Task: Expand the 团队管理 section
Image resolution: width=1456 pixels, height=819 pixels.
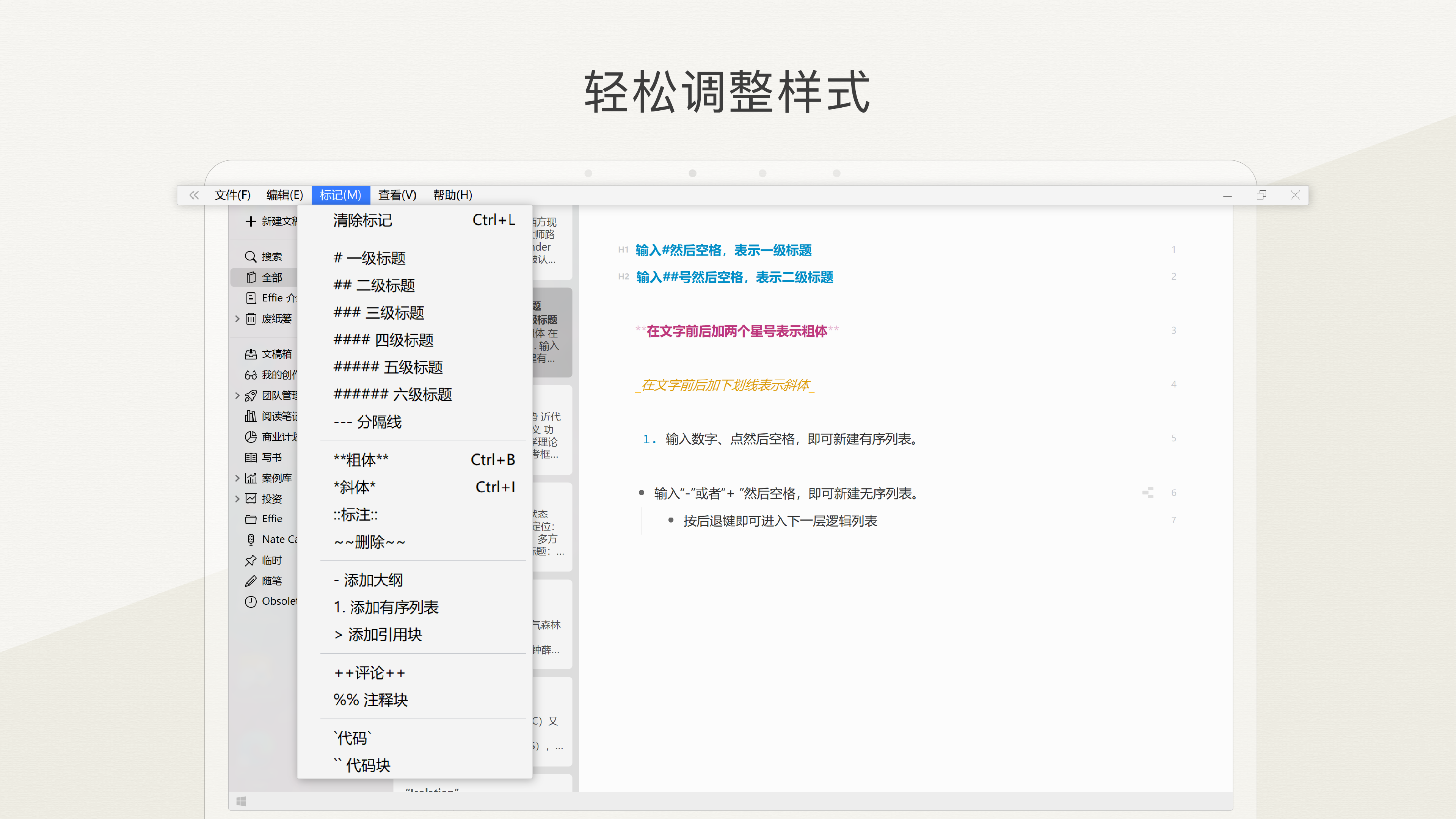Action: (237, 395)
